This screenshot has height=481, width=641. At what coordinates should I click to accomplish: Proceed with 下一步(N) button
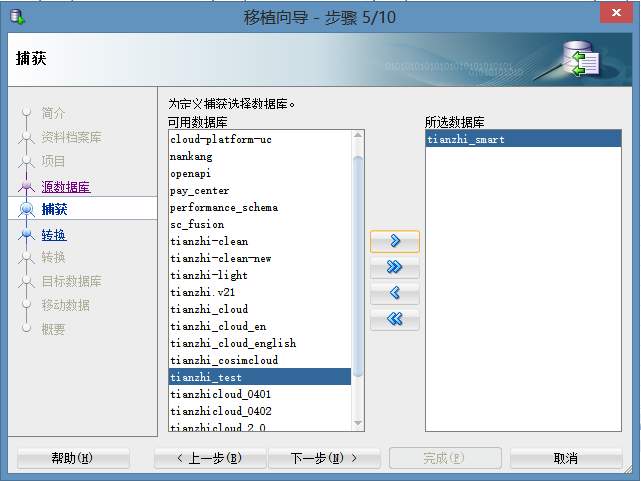[324, 458]
